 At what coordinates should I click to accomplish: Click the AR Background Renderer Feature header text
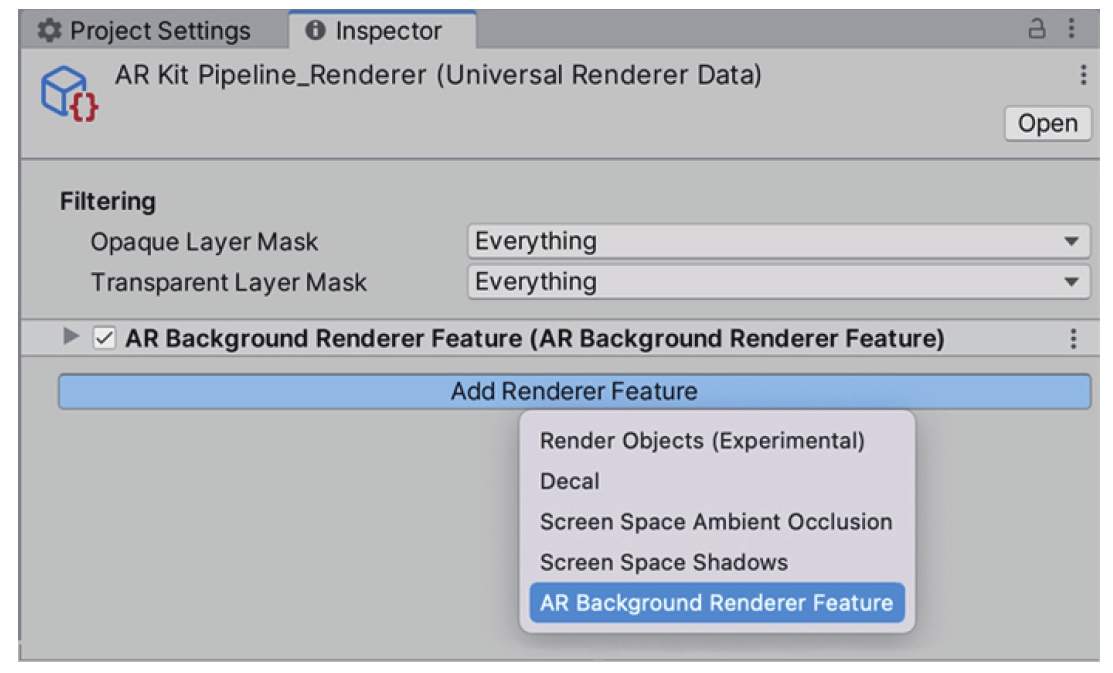534,339
